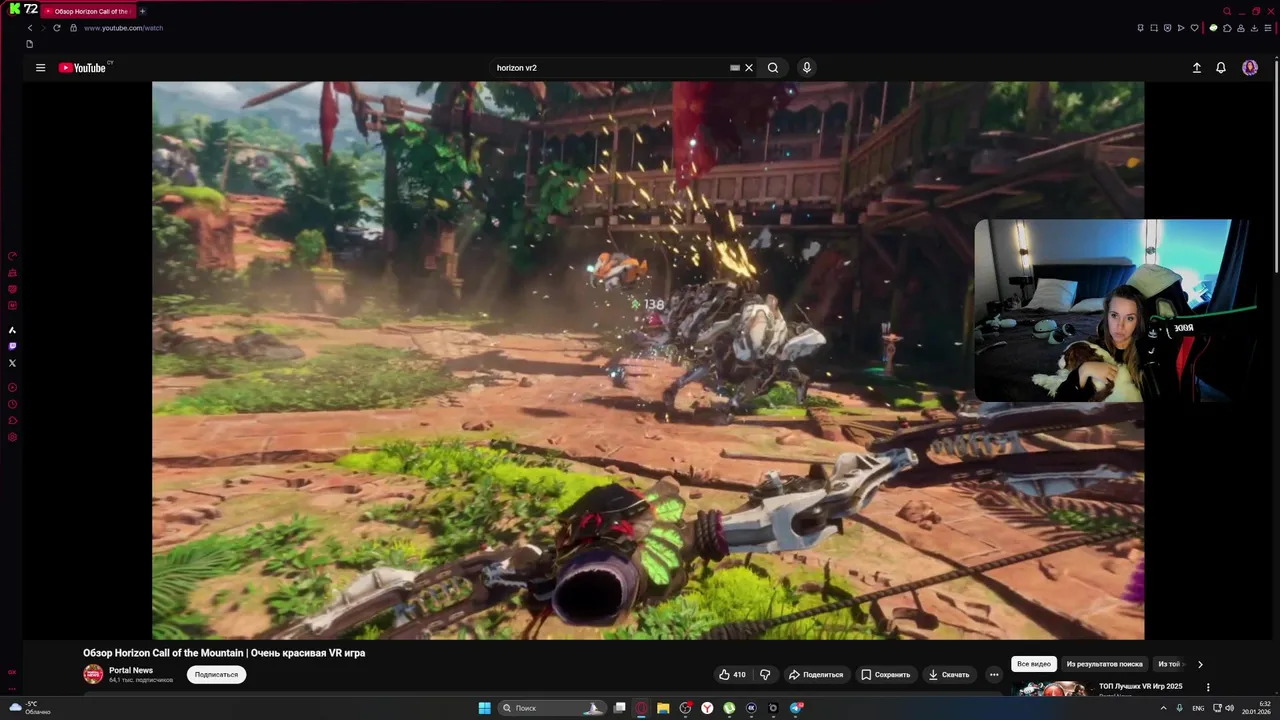Open the Portal News channel name link
This screenshot has height=720, width=1280.
click(131, 670)
